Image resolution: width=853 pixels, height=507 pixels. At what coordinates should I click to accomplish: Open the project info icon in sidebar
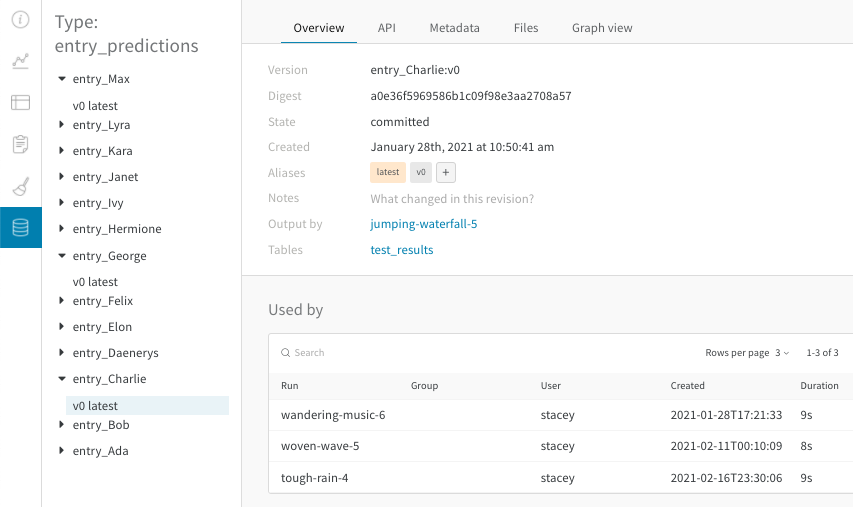pos(20,20)
